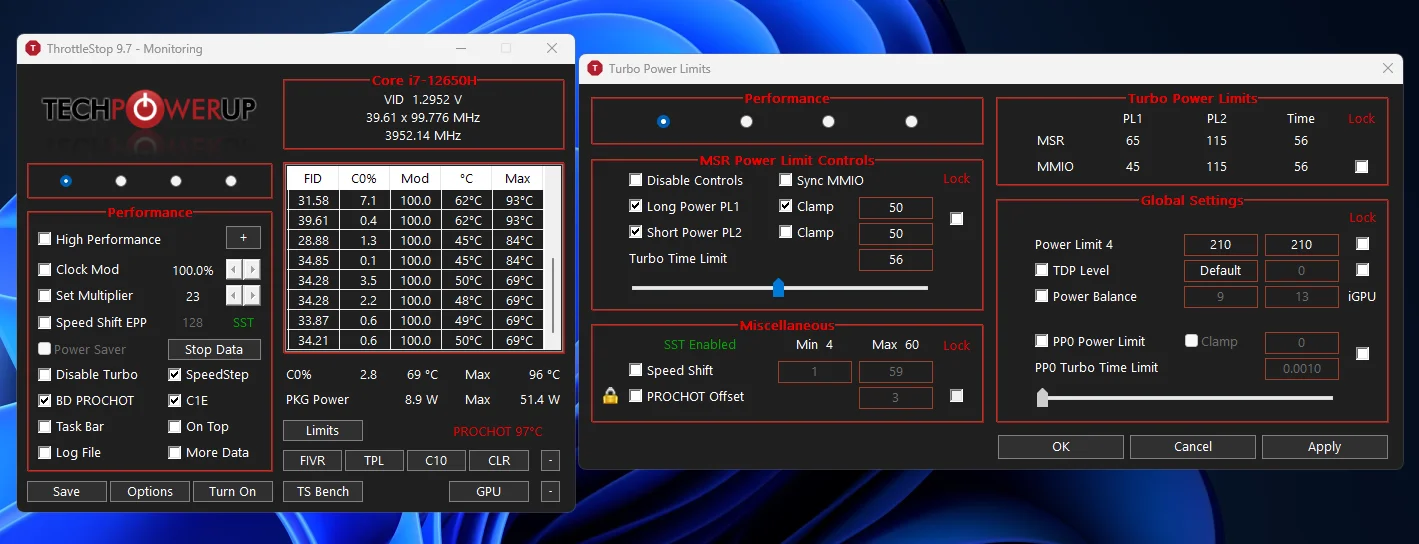Check Clamp in the Short Power PL2 row

click(x=786, y=232)
